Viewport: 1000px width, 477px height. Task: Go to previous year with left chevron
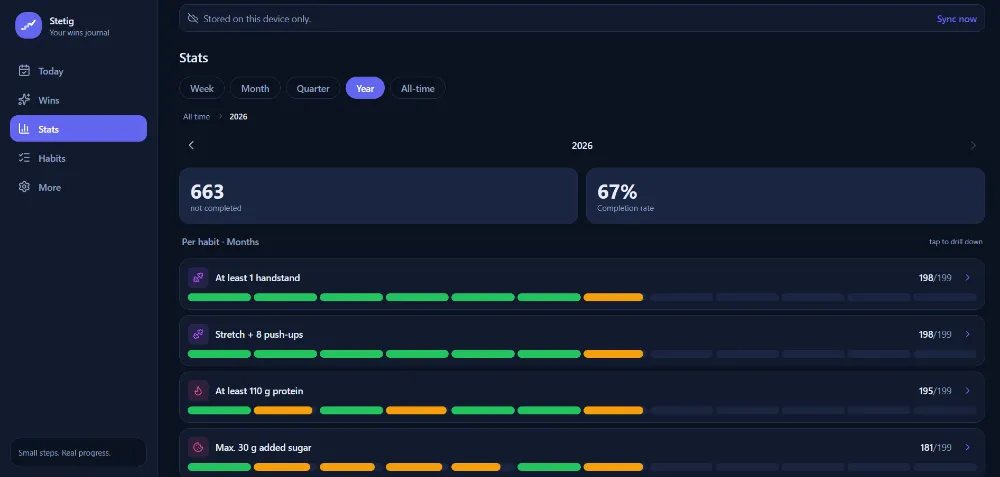pos(191,145)
